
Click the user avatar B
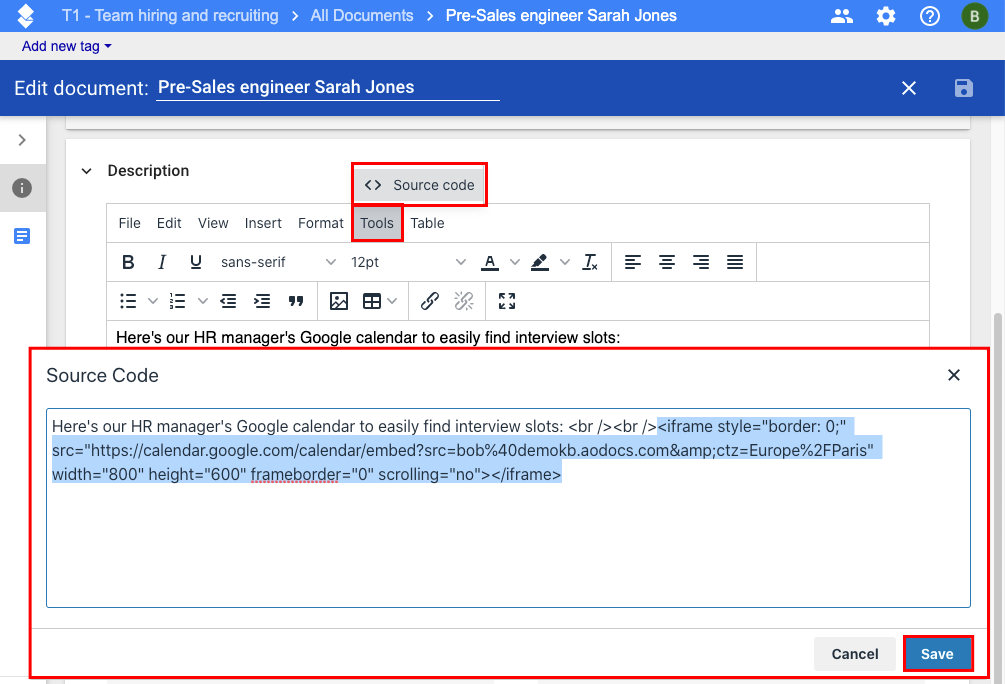[974, 16]
